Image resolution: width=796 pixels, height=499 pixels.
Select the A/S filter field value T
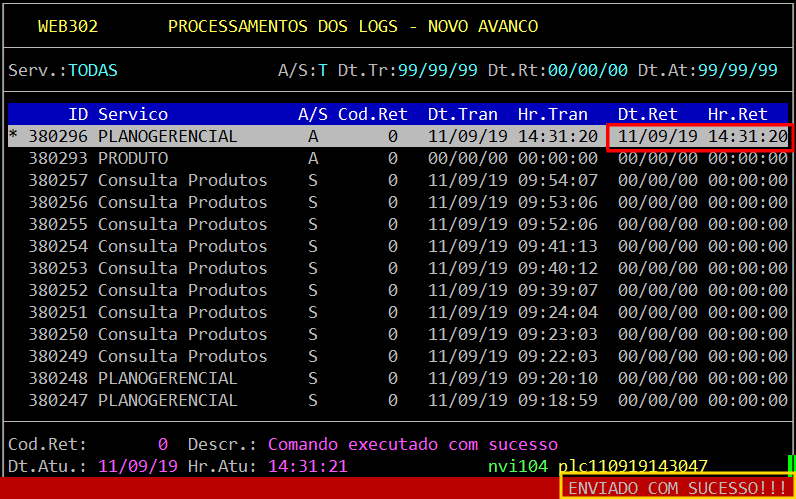[322, 70]
